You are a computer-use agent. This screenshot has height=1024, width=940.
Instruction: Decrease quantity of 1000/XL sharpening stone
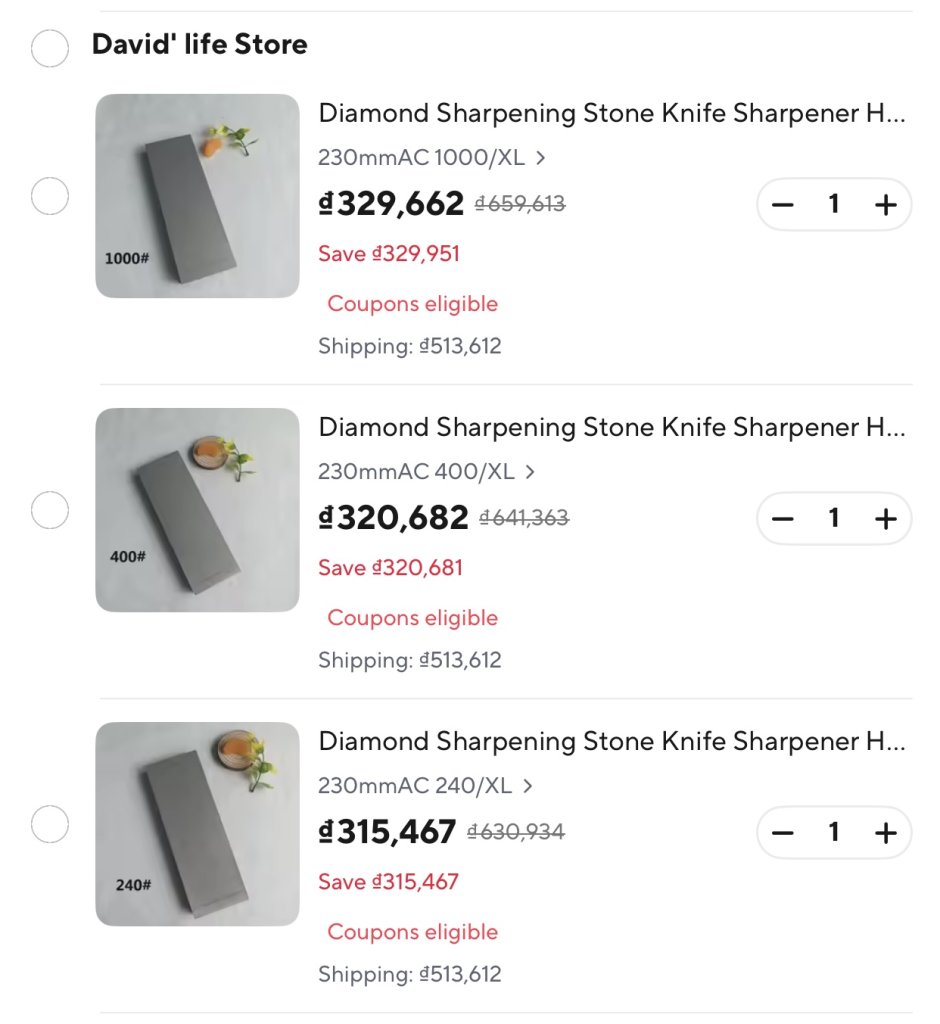tap(782, 204)
